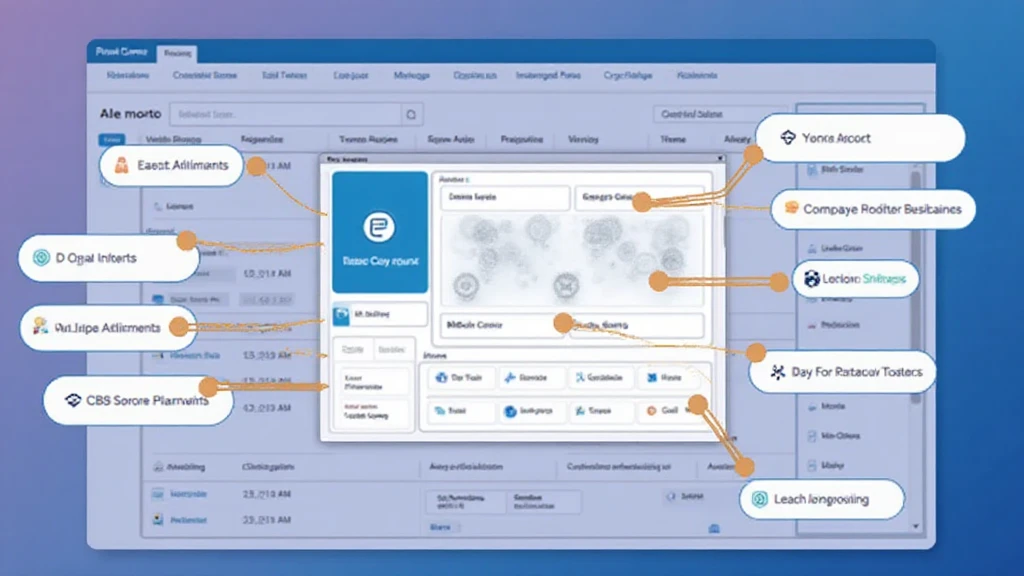
Task: Click the orange Eaect Adiiments icon
Action: [121, 166]
